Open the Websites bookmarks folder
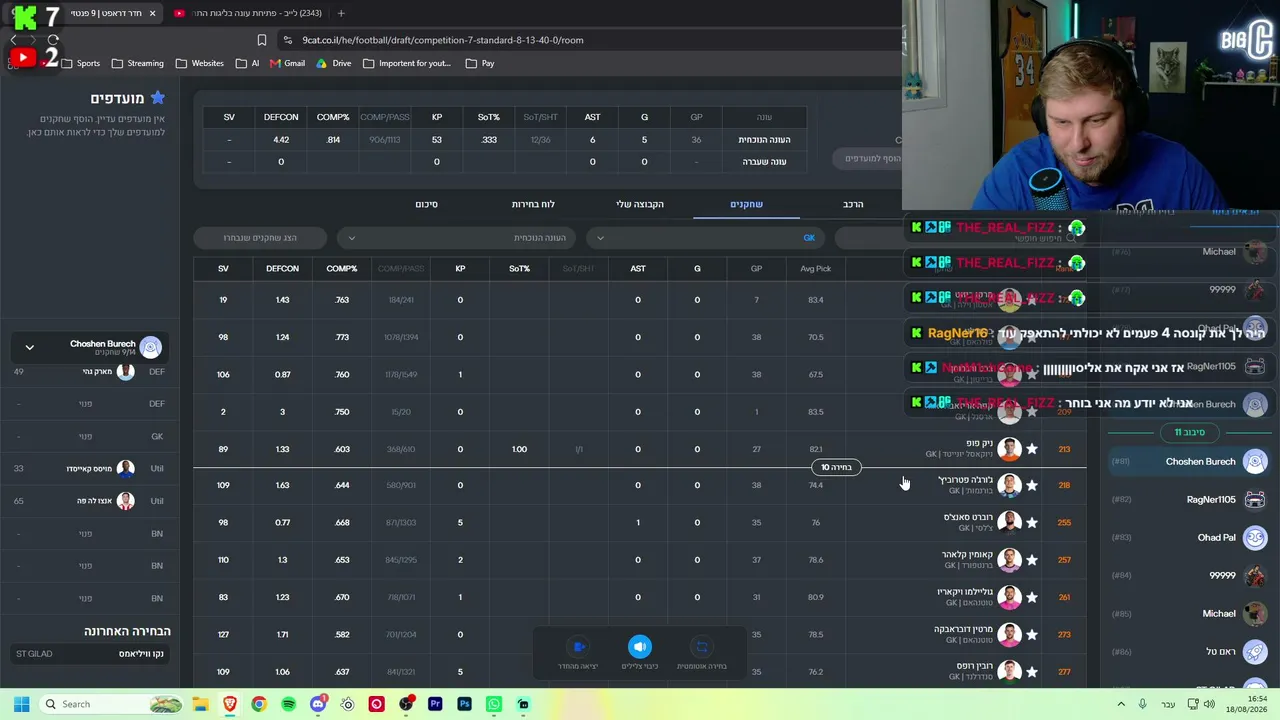1280x720 pixels. coord(200,63)
